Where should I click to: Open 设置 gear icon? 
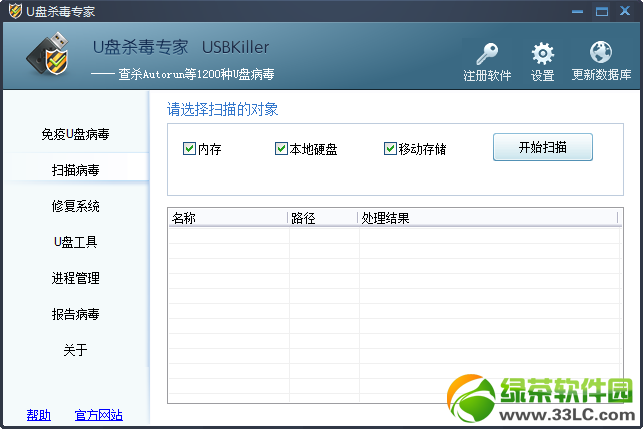point(543,53)
